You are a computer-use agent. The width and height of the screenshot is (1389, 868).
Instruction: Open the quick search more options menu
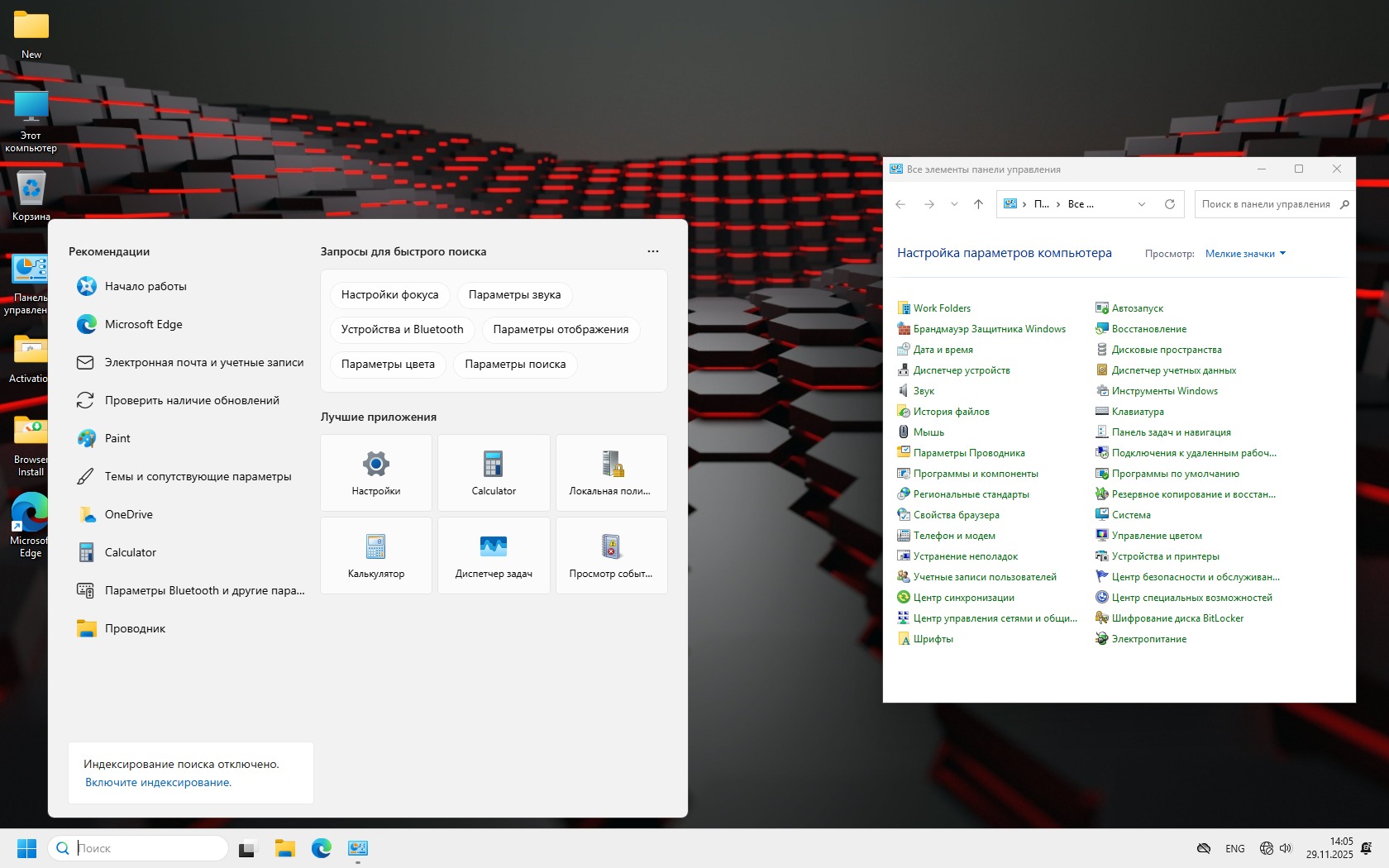(x=653, y=251)
